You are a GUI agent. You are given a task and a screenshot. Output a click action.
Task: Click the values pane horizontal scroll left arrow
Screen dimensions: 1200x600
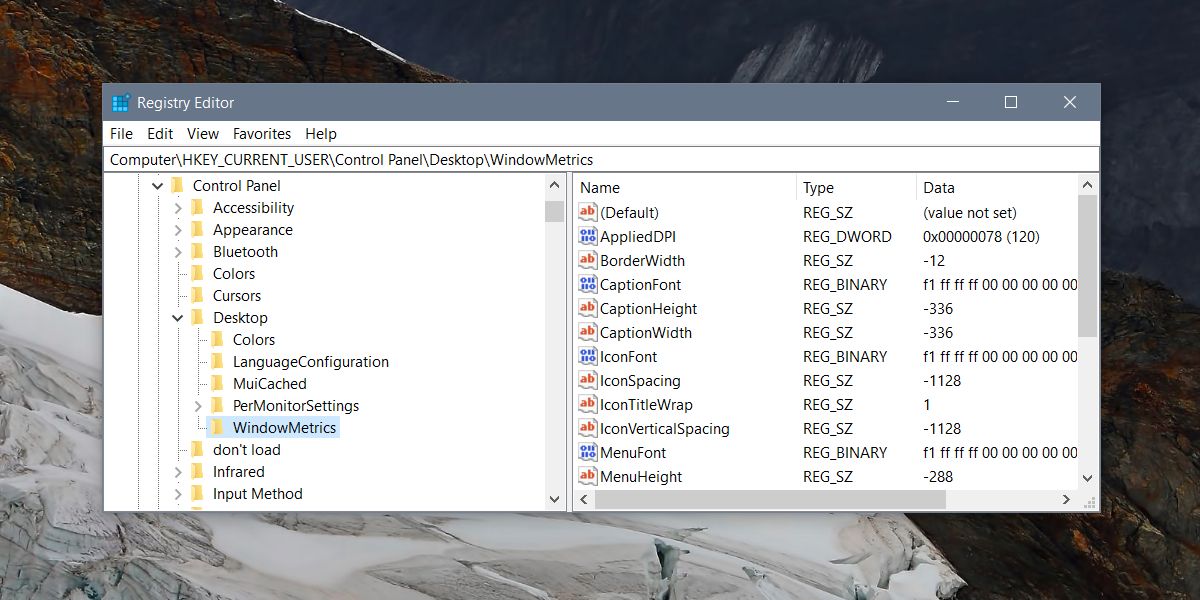[x=584, y=499]
